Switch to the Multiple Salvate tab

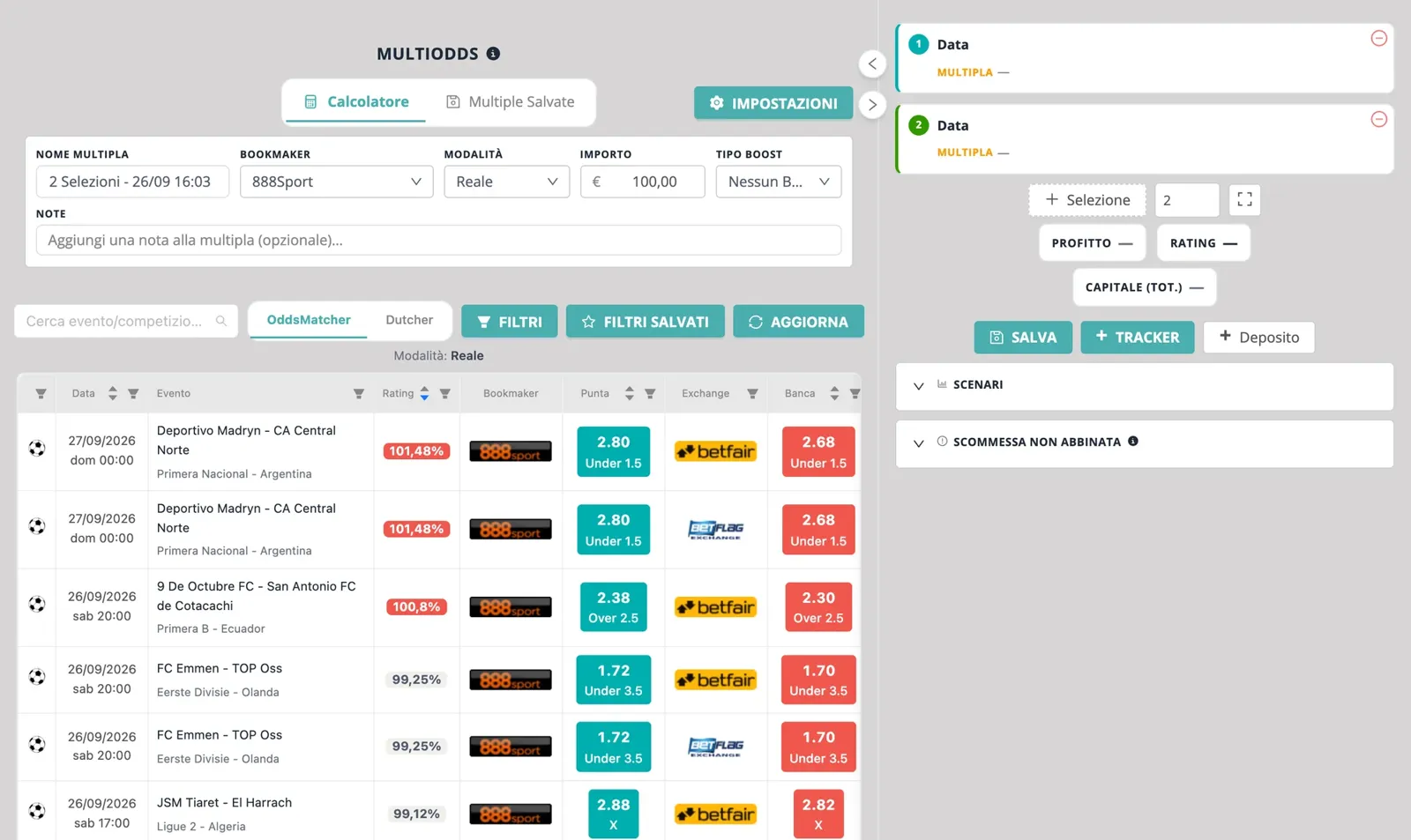tap(510, 102)
